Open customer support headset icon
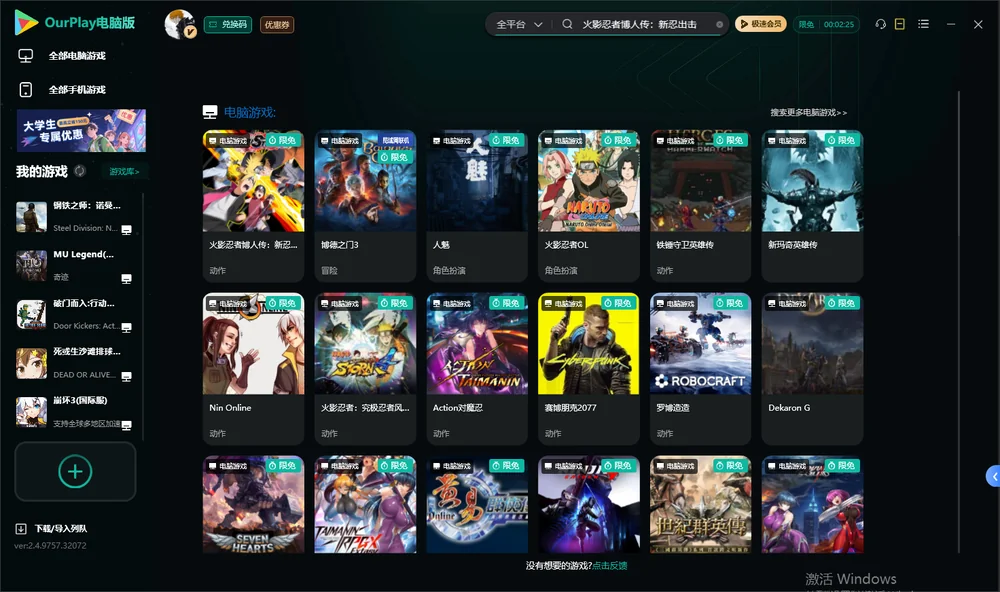 pos(881,24)
